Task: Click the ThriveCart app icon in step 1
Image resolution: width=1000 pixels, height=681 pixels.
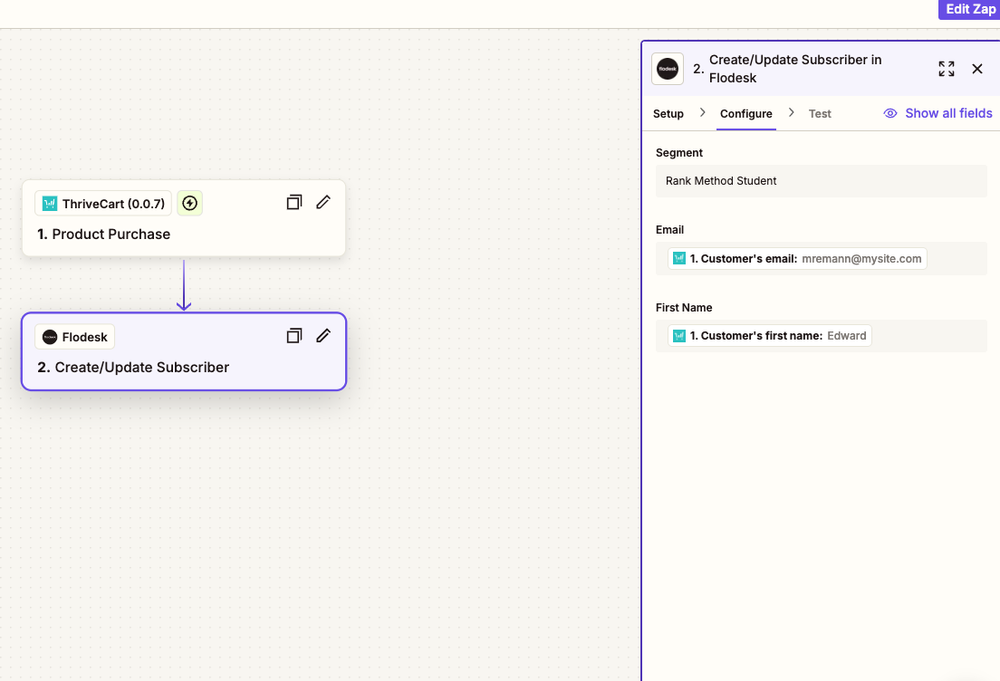Action: pyautogui.click(x=50, y=203)
